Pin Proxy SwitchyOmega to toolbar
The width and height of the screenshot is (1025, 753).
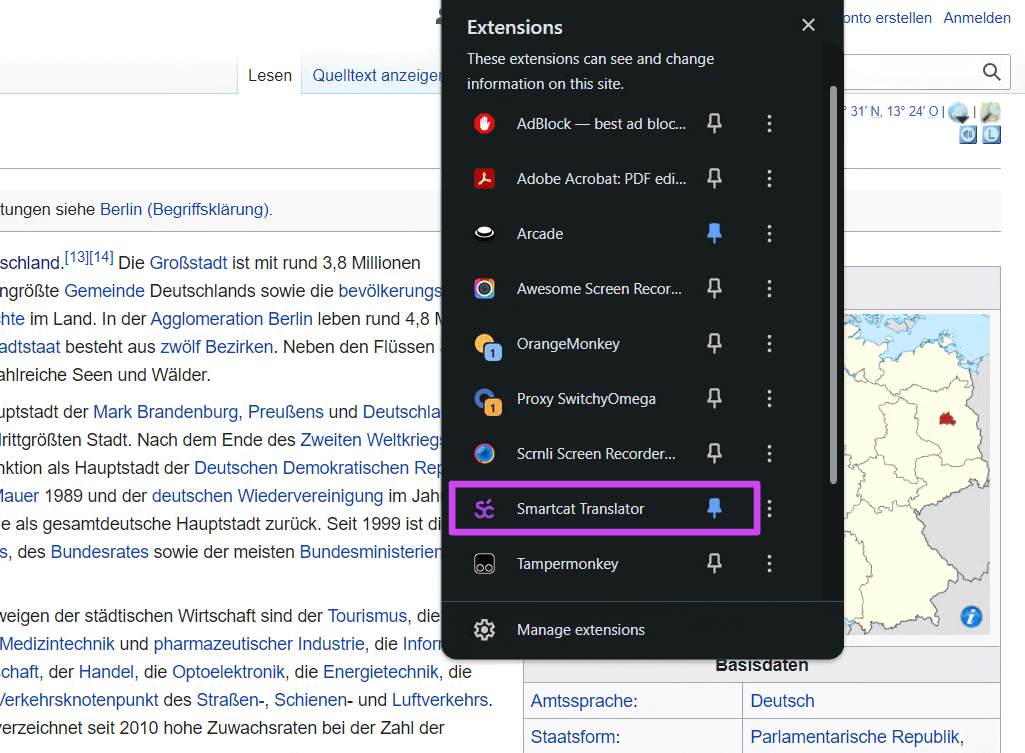pos(714,398)
